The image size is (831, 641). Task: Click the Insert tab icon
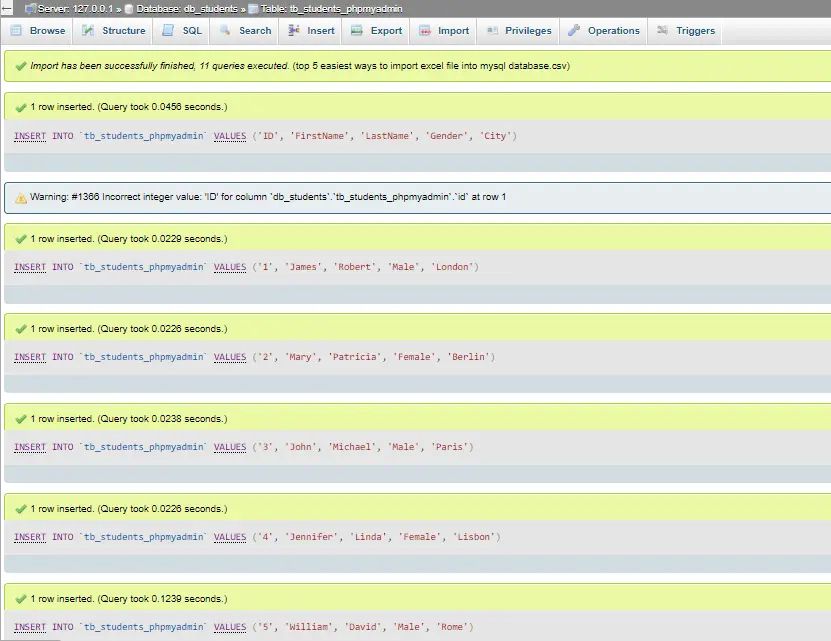pyautogui.click(x=294, y=30)
